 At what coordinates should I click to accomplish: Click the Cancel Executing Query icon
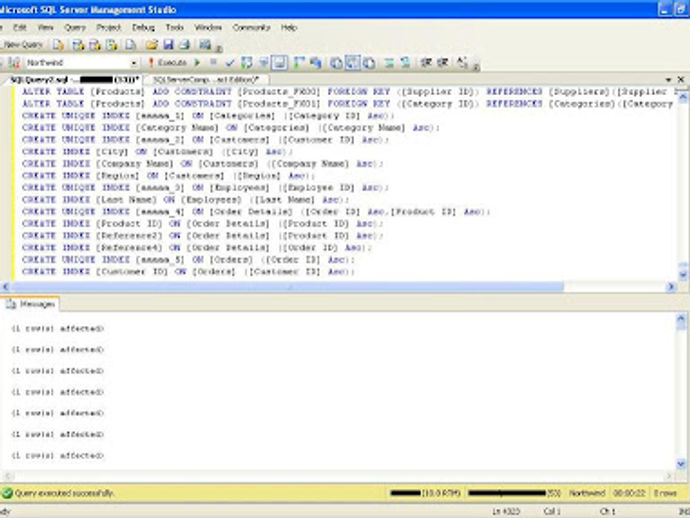(x=213, y=63)
